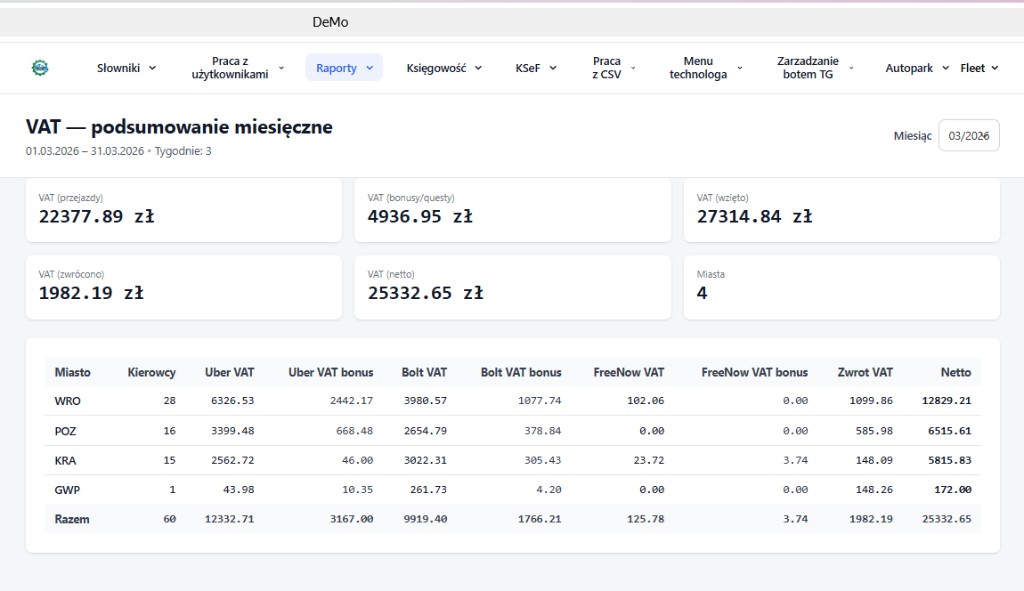Click WRO Uber VAT value 6326.53
1024x591 pixels.
pos(232,400)
